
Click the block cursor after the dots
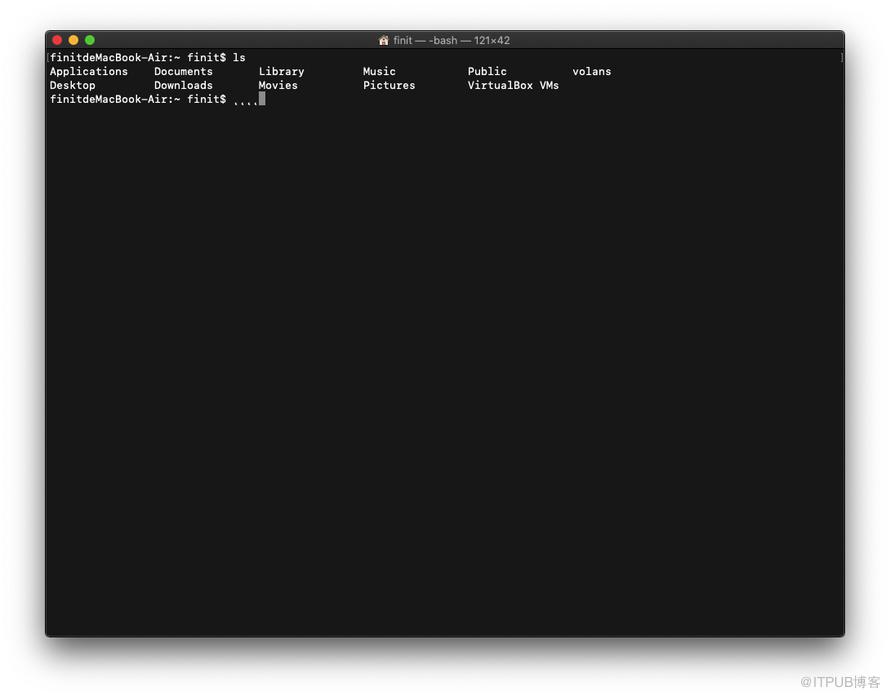262,99
